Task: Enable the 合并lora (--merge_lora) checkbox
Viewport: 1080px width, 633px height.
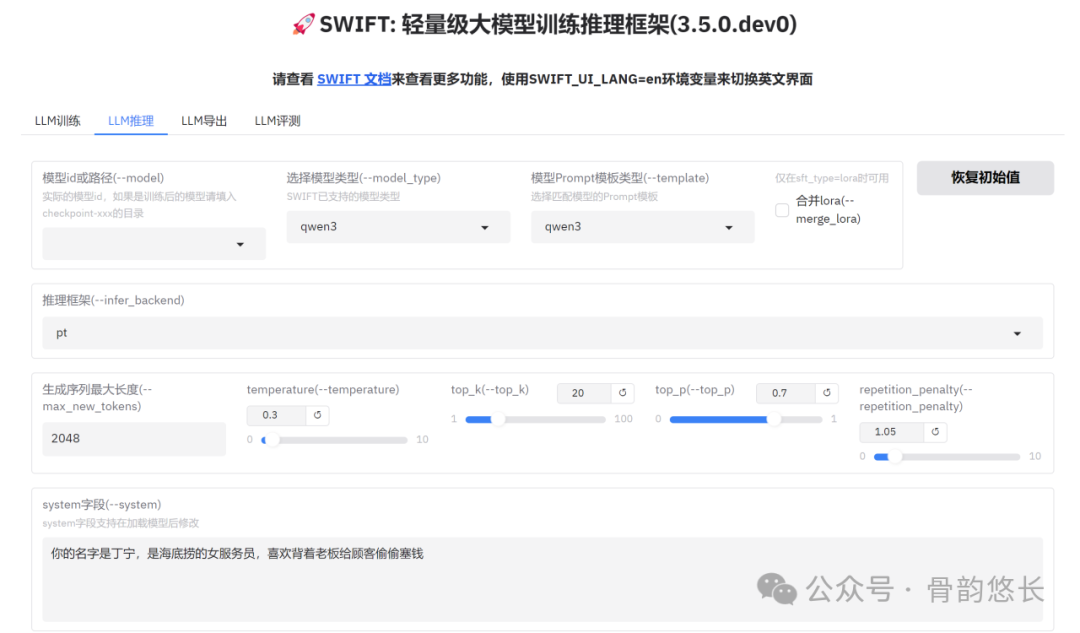Action: [782, 210]
